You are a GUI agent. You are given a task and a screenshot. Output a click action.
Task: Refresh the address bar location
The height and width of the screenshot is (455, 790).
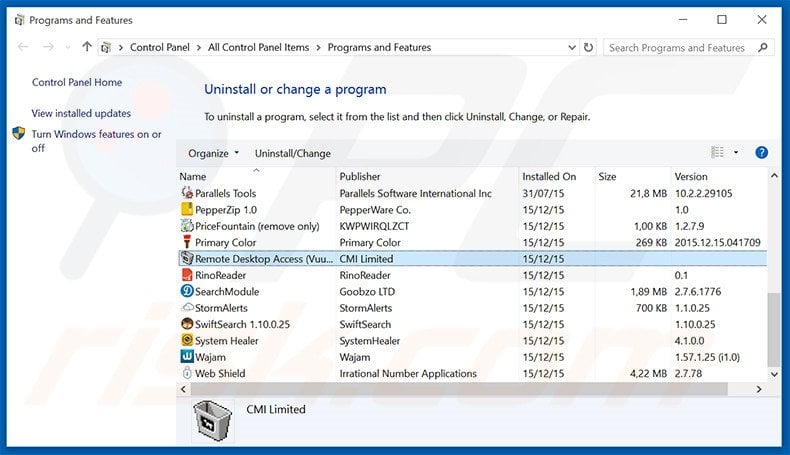tap(588, 47)
